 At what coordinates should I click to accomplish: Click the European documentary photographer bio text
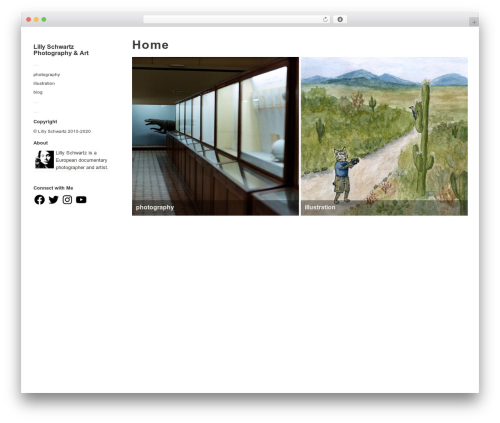(82, 160)
